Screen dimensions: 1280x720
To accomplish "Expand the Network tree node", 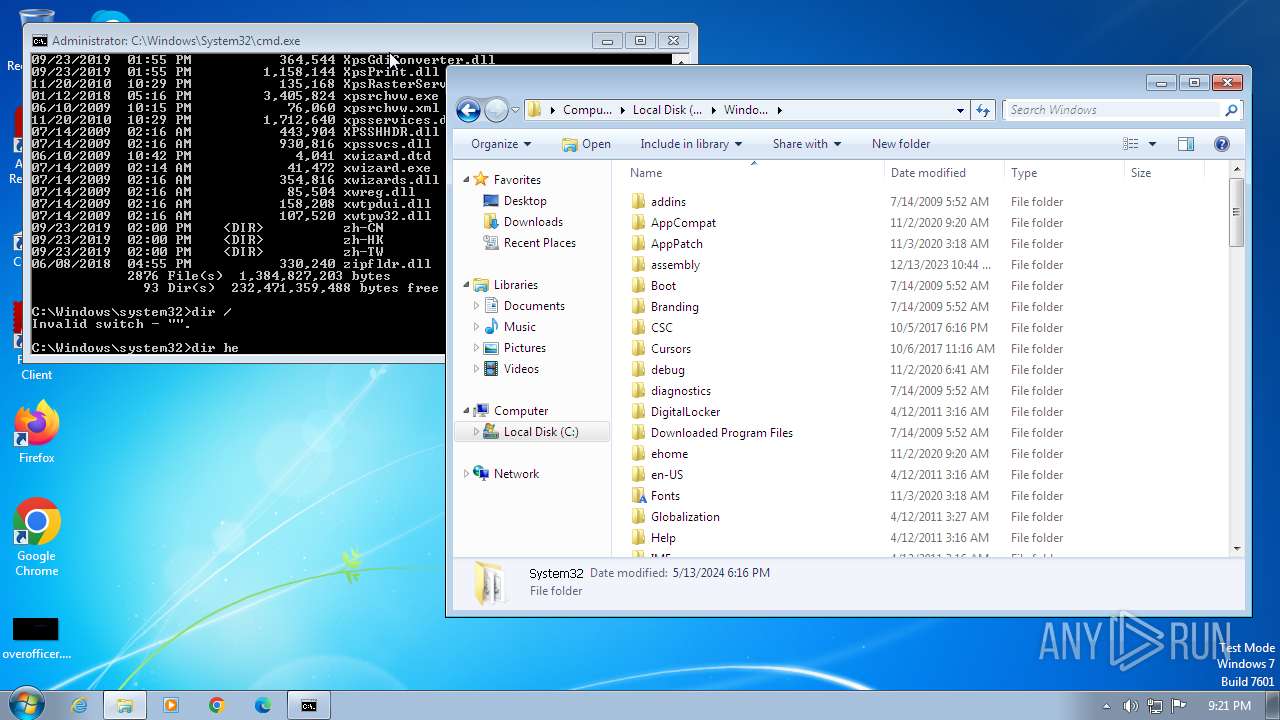I will click(x=466, y=474).
